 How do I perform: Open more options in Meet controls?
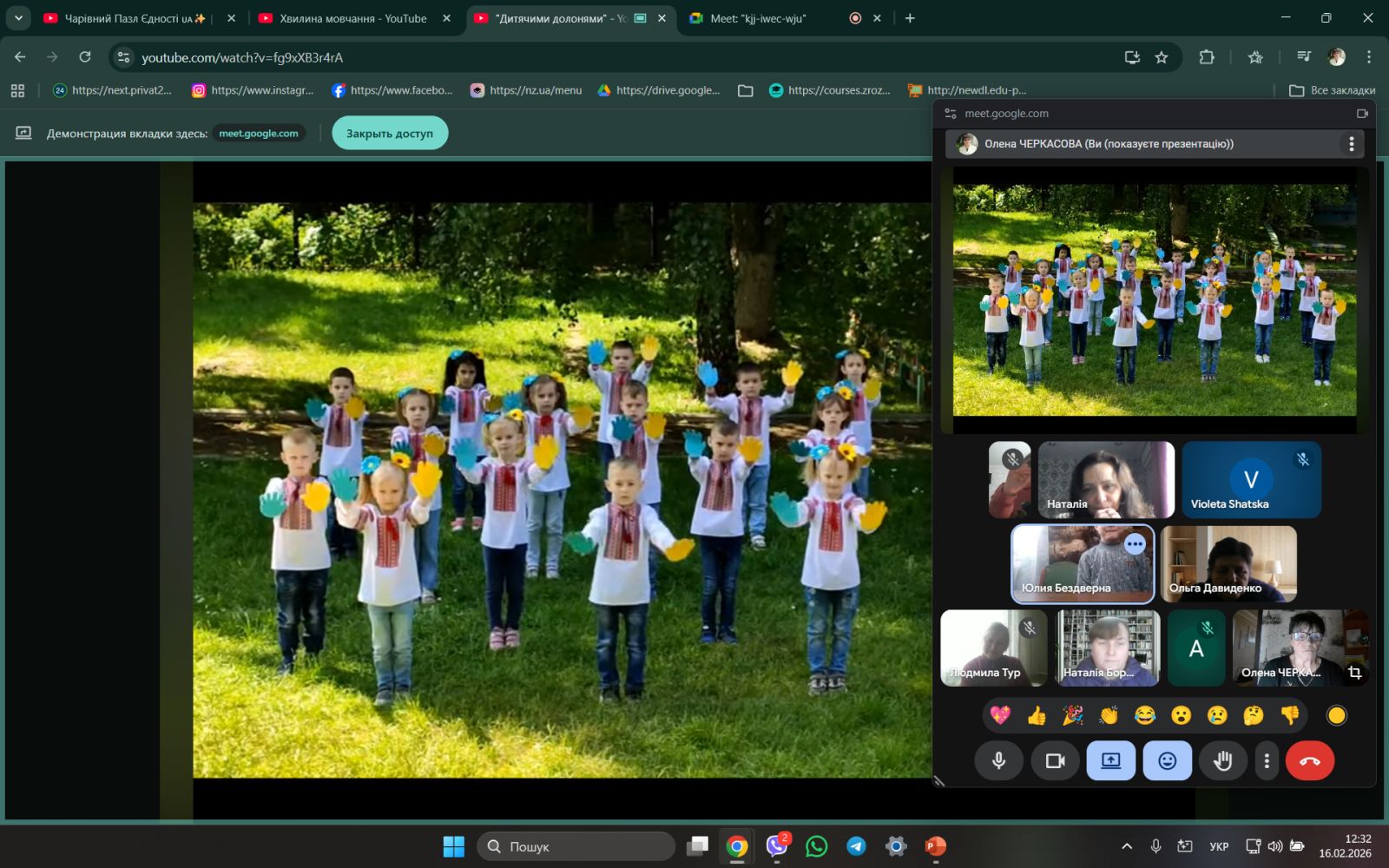[x=1267, y=761]
